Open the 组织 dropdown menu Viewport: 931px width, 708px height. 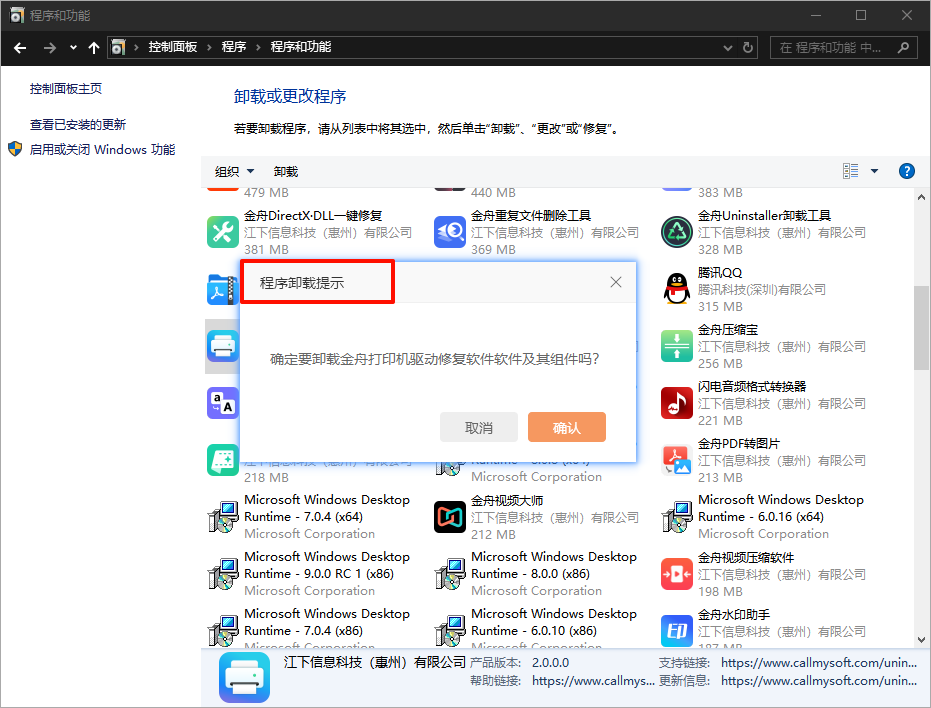coord(234,172)
